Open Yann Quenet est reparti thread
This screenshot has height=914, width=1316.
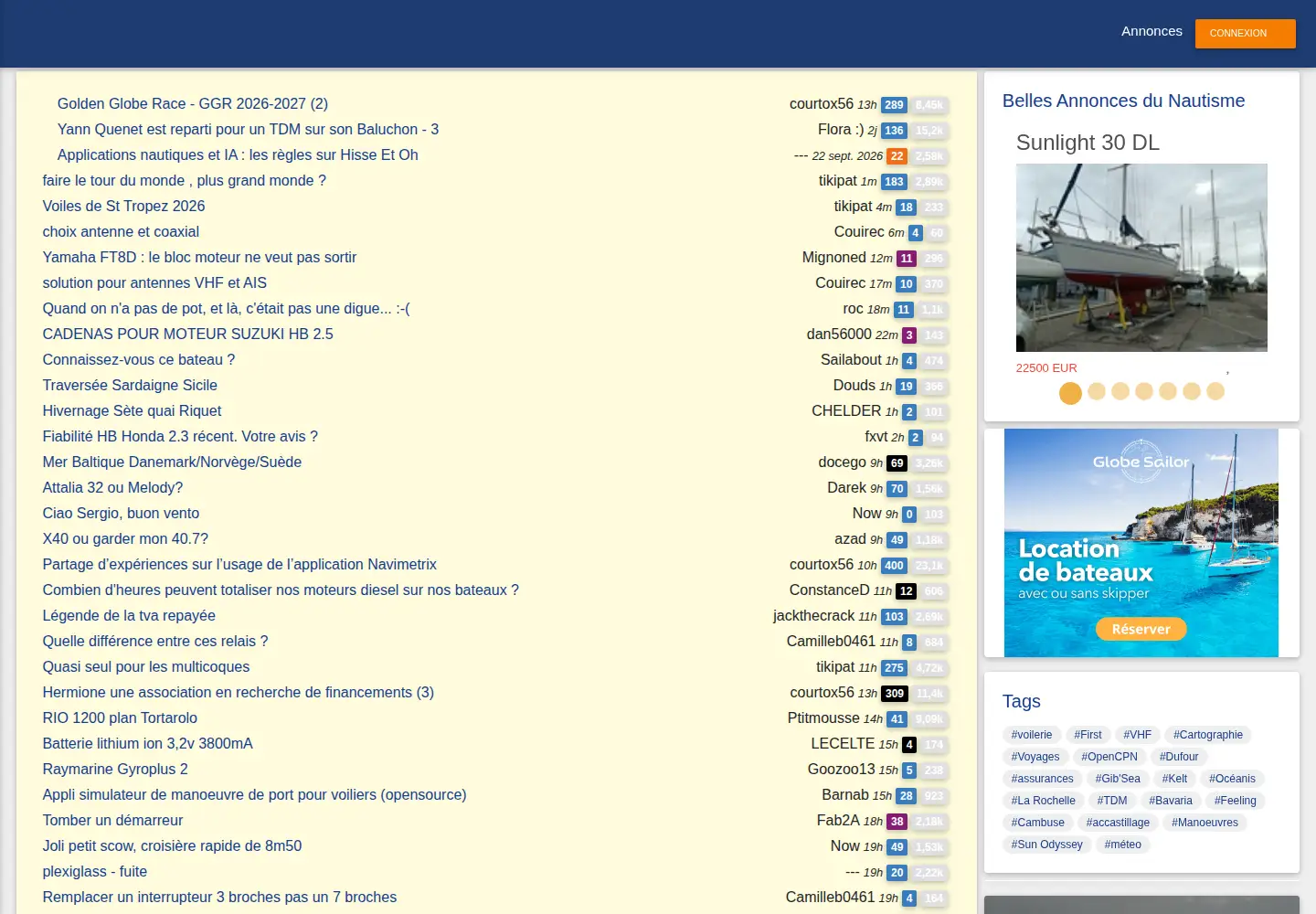248,130
